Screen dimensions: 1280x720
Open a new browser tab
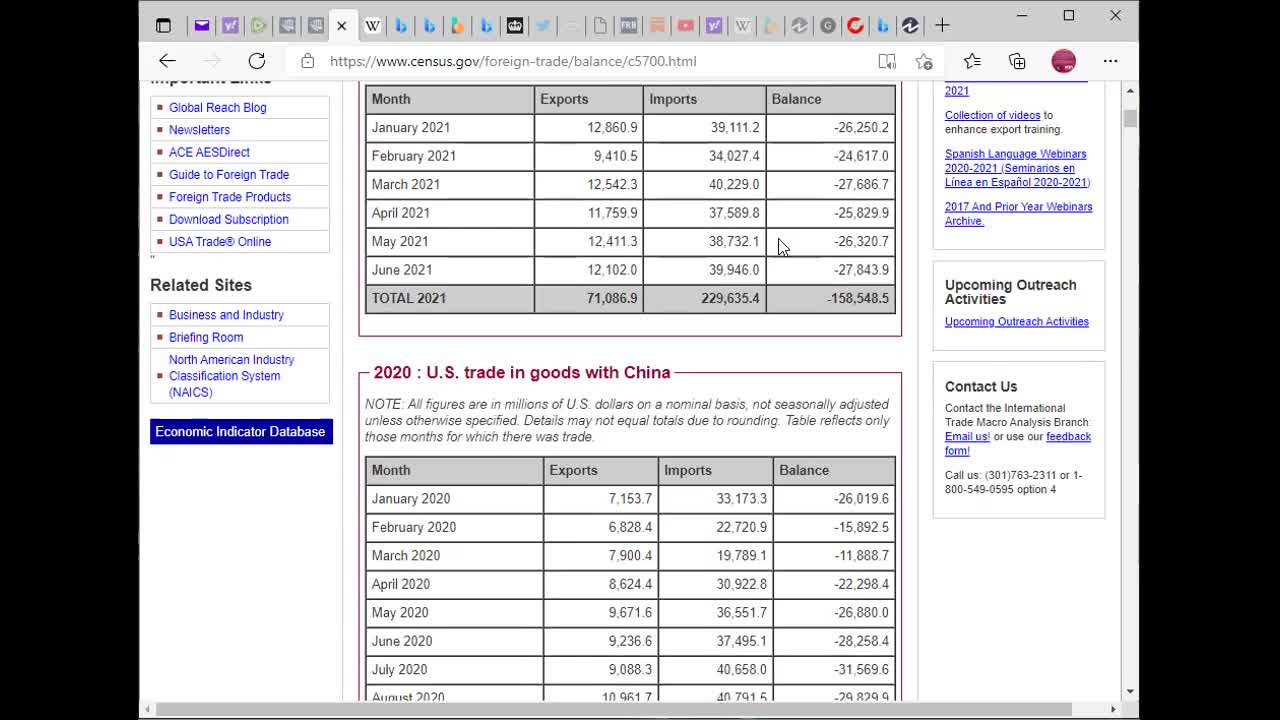(942, 25)
